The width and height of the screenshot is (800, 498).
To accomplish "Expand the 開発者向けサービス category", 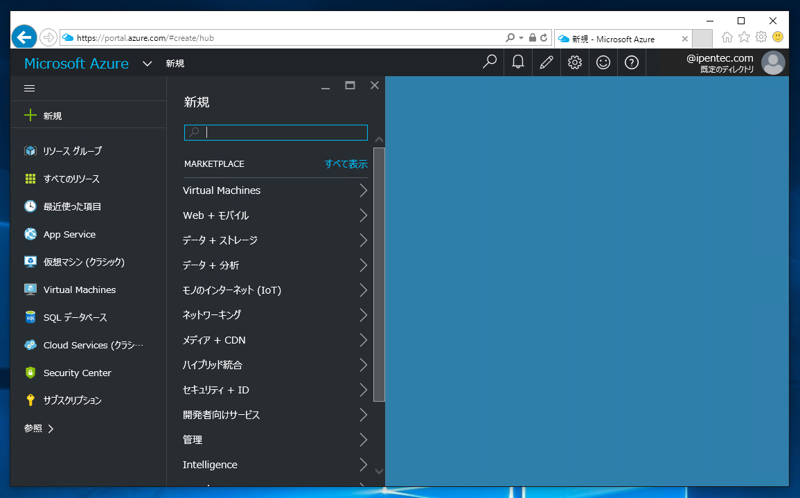I will pyautogui.click(x=275, y=415).
